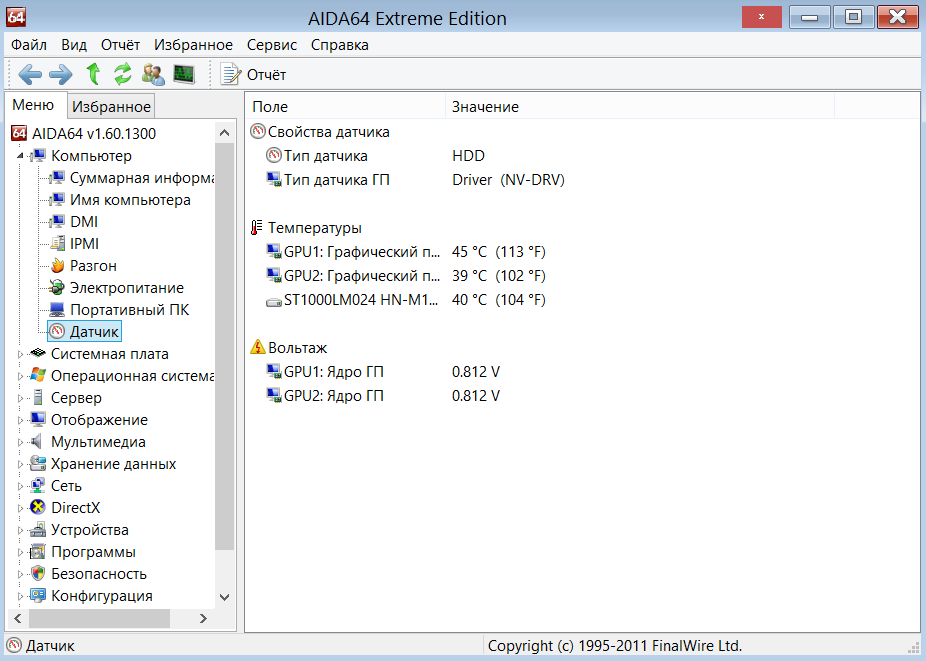Viewport: 926px width, 661px height.
Task: Click the Forward navigation arrow icon
Action: [61, 74]
